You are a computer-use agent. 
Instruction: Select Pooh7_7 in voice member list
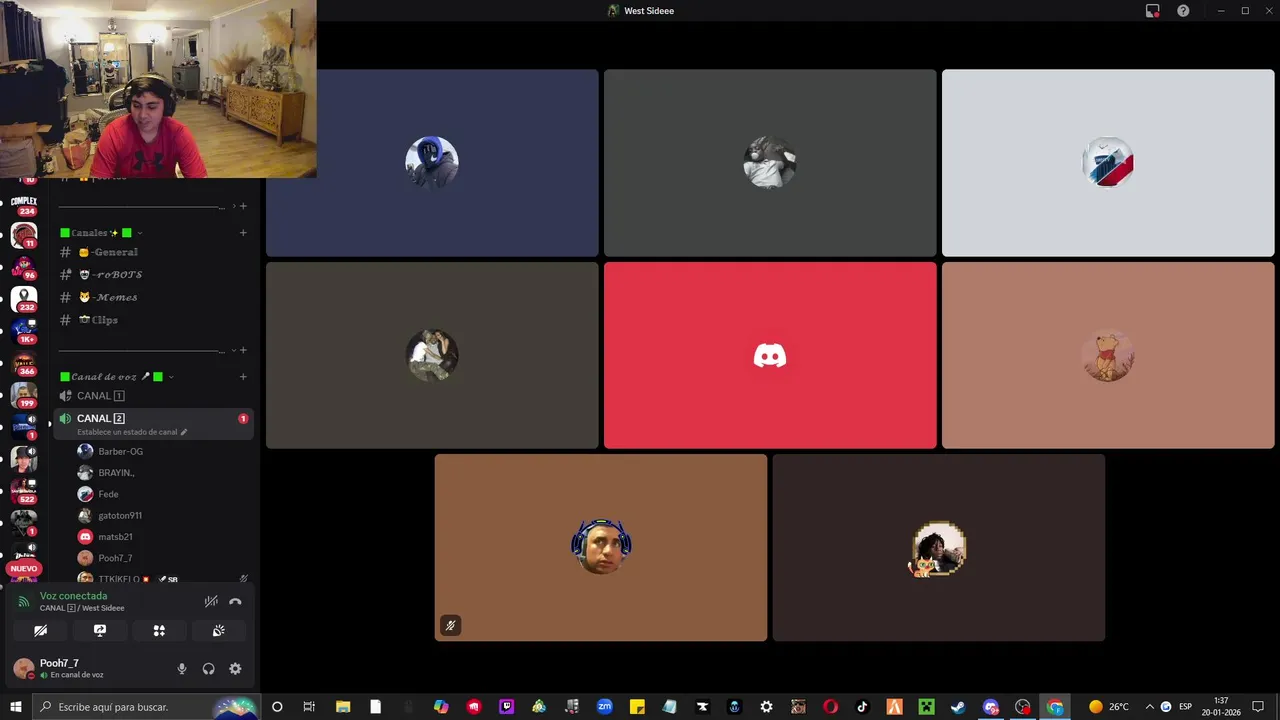pyautogui.click(x=163, y=558)
